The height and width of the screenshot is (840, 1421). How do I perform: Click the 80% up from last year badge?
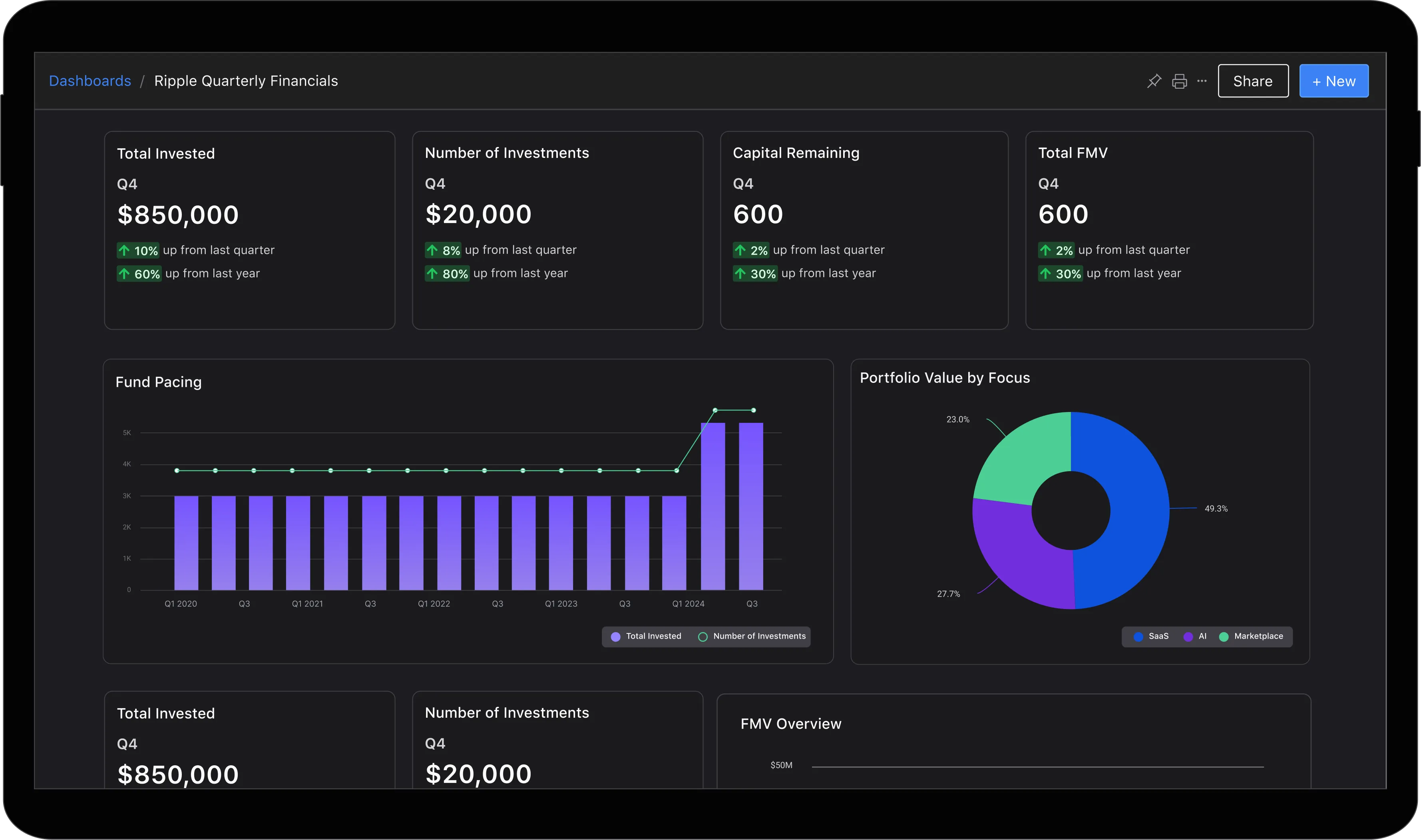coord(447,273)
